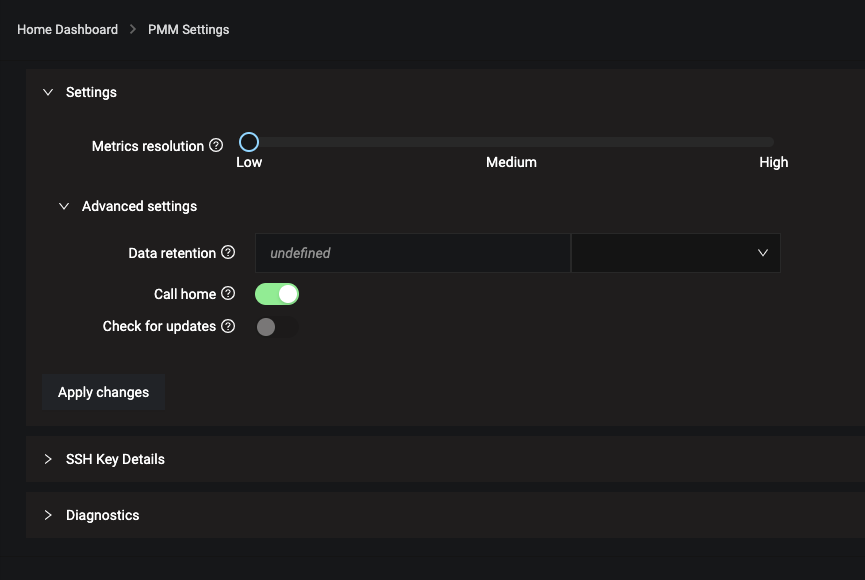Image resolution: width=865 pixels, height=580 pixels.
Task: Set metrics resolution to High on the slider
Action: pos(772,142)
